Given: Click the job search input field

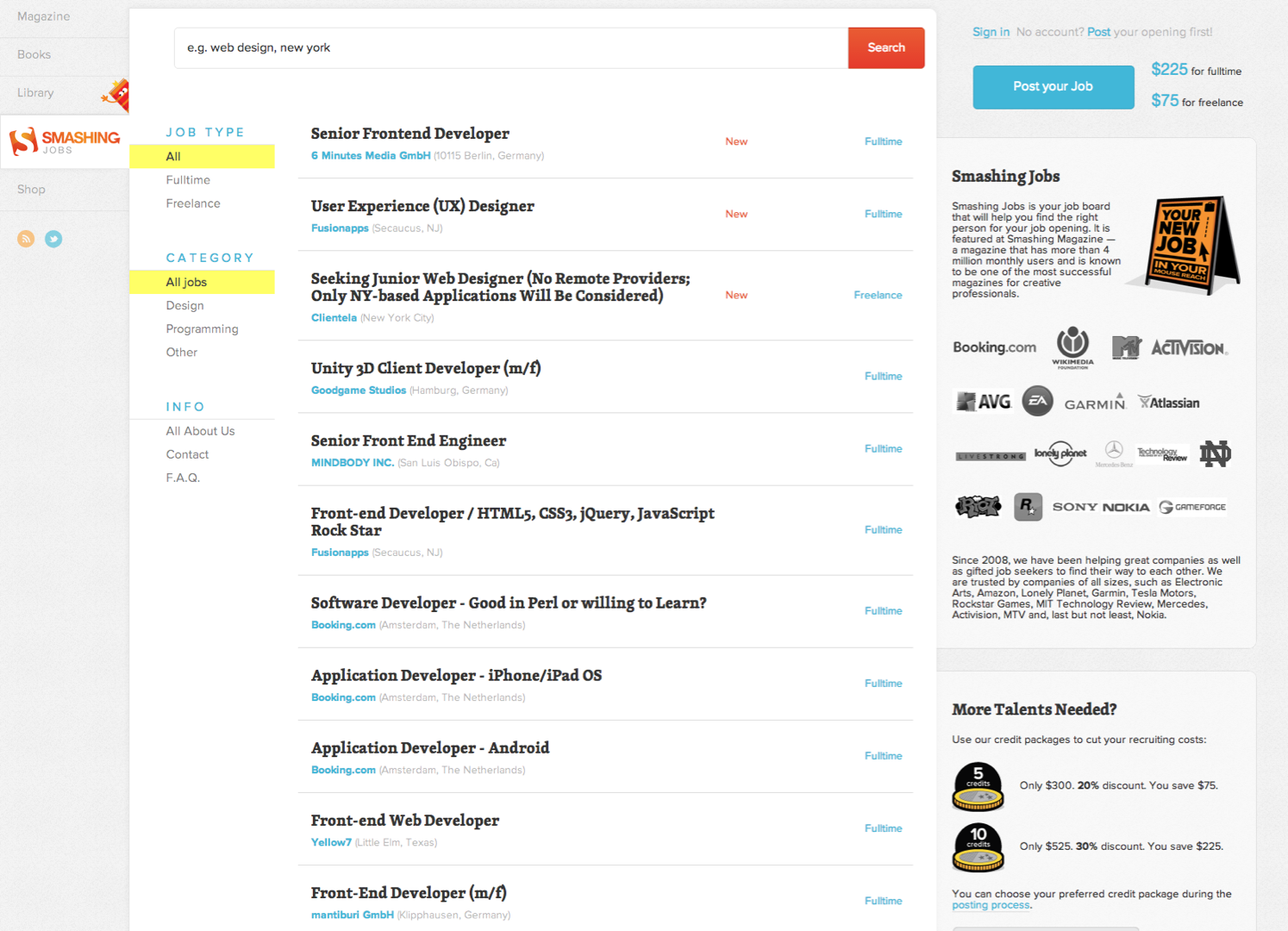Looking at the screenshot, I should pyautogui.click(x=511, y=47).
